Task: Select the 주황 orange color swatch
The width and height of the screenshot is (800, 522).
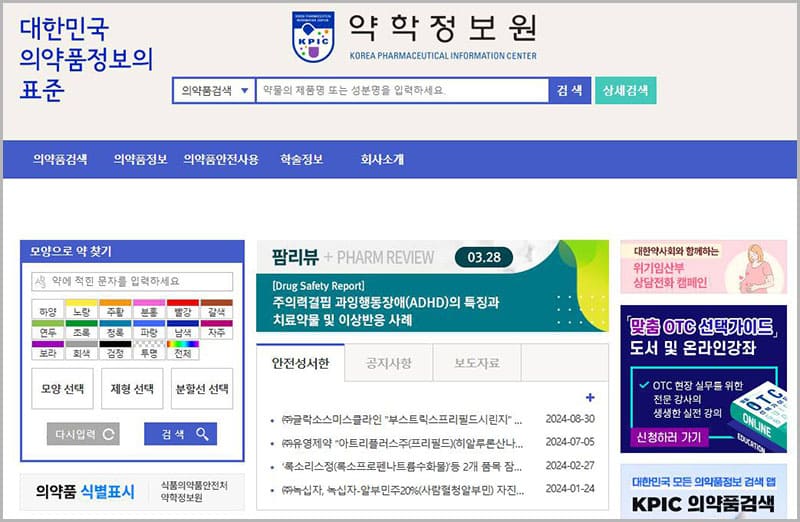Action: pyautogui.click(x=115, y=310)
